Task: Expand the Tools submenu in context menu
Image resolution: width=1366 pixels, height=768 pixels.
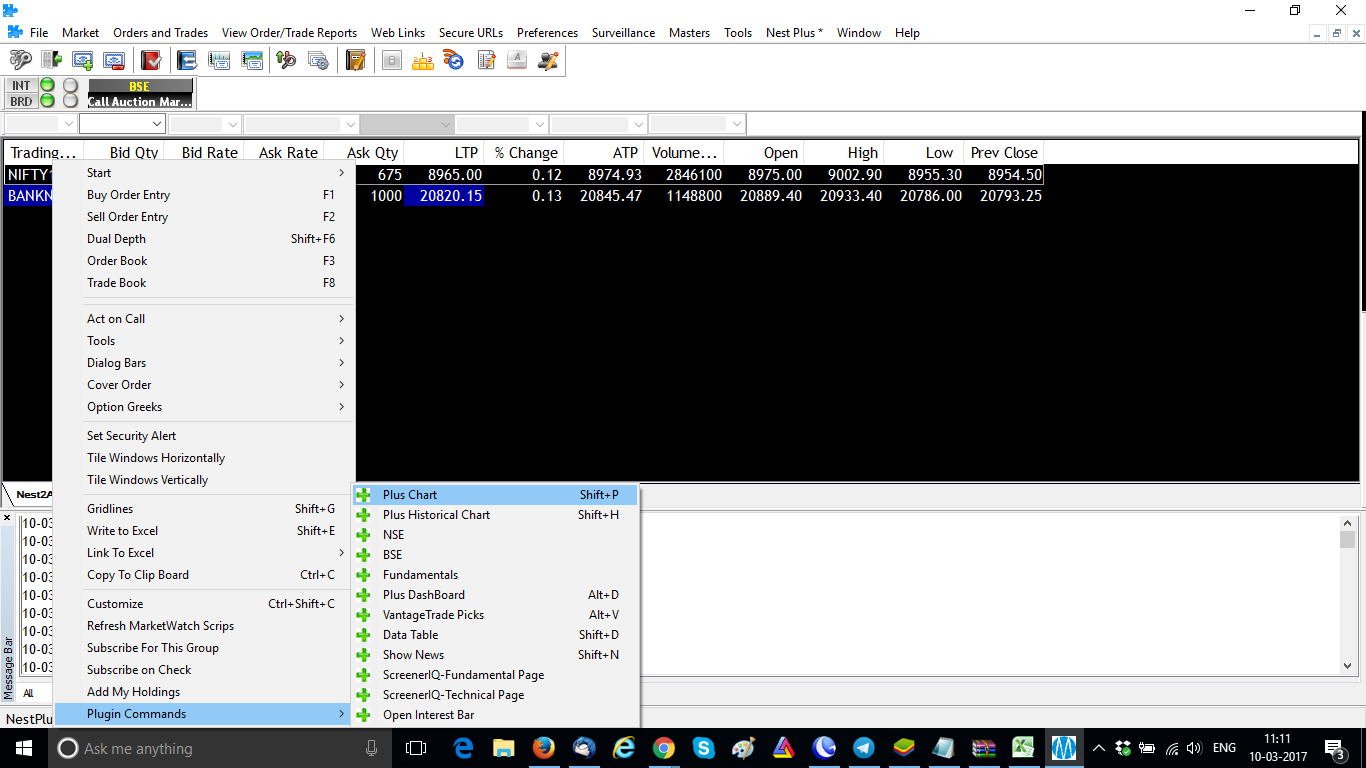Action: point(204,341)
